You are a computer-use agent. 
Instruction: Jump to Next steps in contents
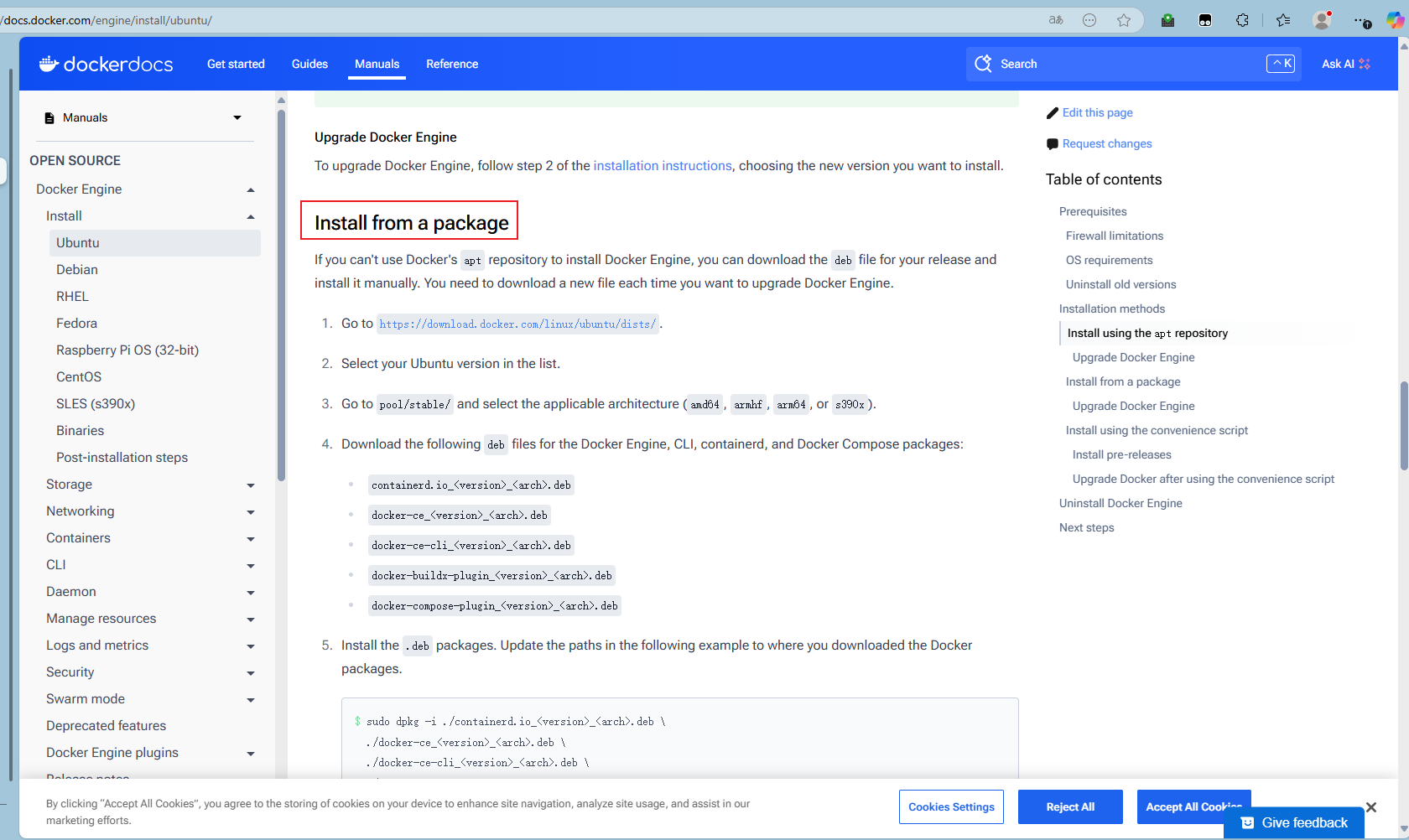[x=1086, y=528]
